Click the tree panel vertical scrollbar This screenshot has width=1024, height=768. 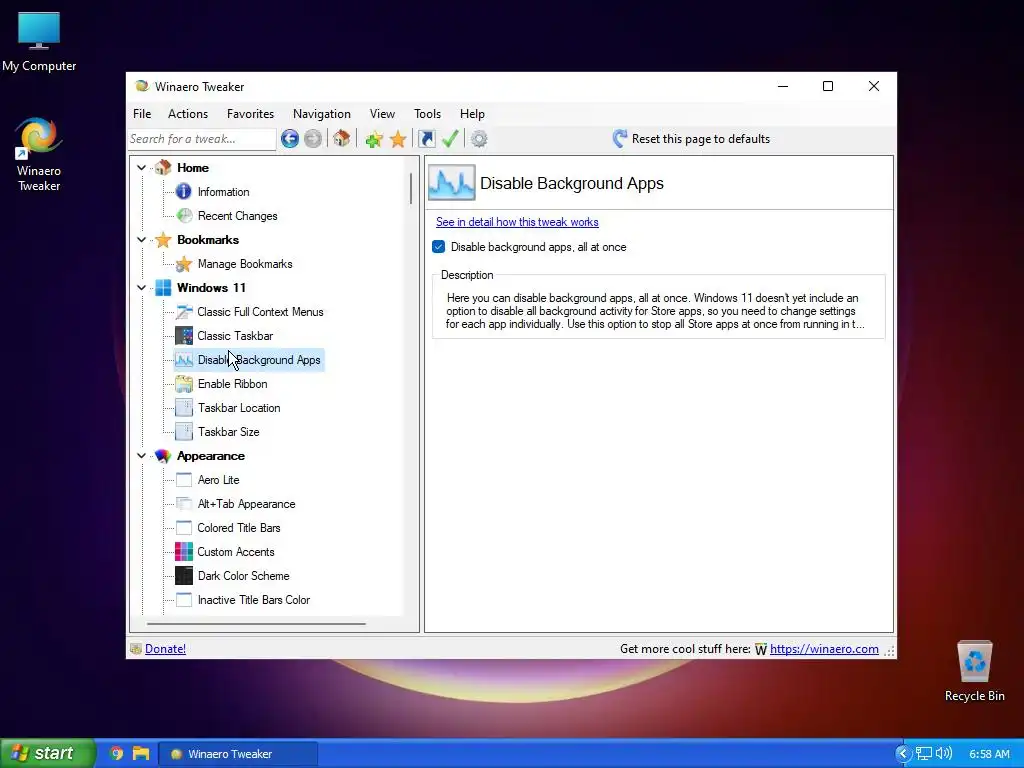pyautogui.click(x=411, y=188)
